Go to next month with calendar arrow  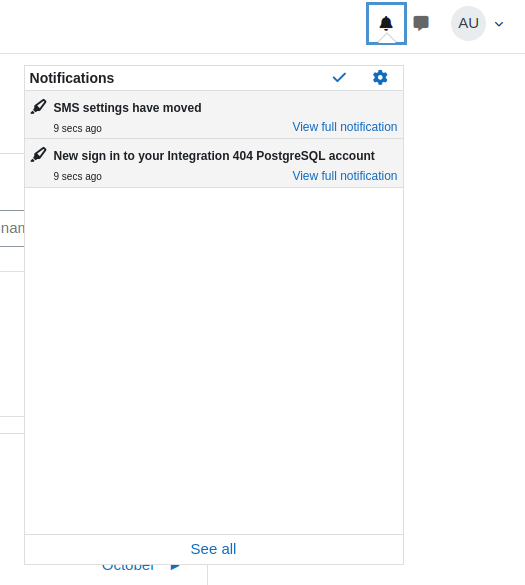[x=175, y=567]
